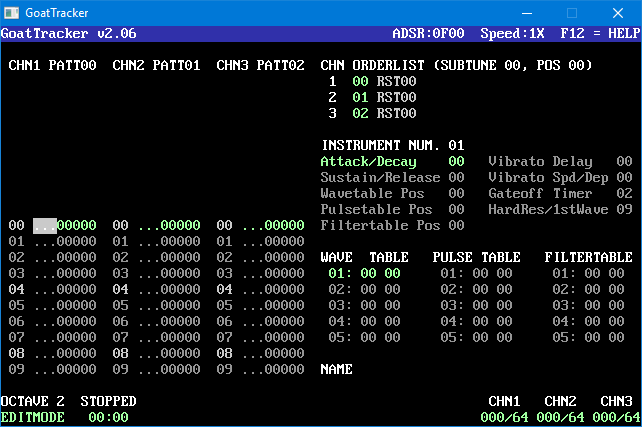Click the F12 = HELP text
This screenshot has height=427, width=642.
pos(600,34)
